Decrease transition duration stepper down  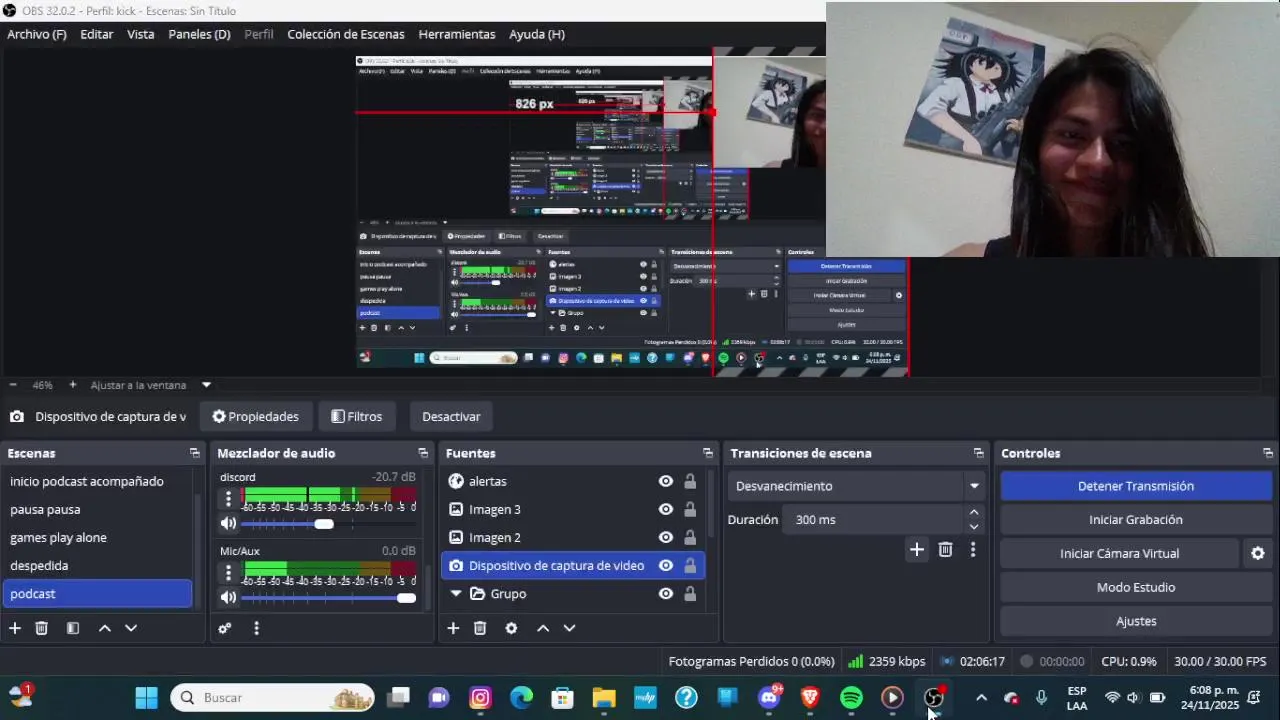(x=974, y=527)
